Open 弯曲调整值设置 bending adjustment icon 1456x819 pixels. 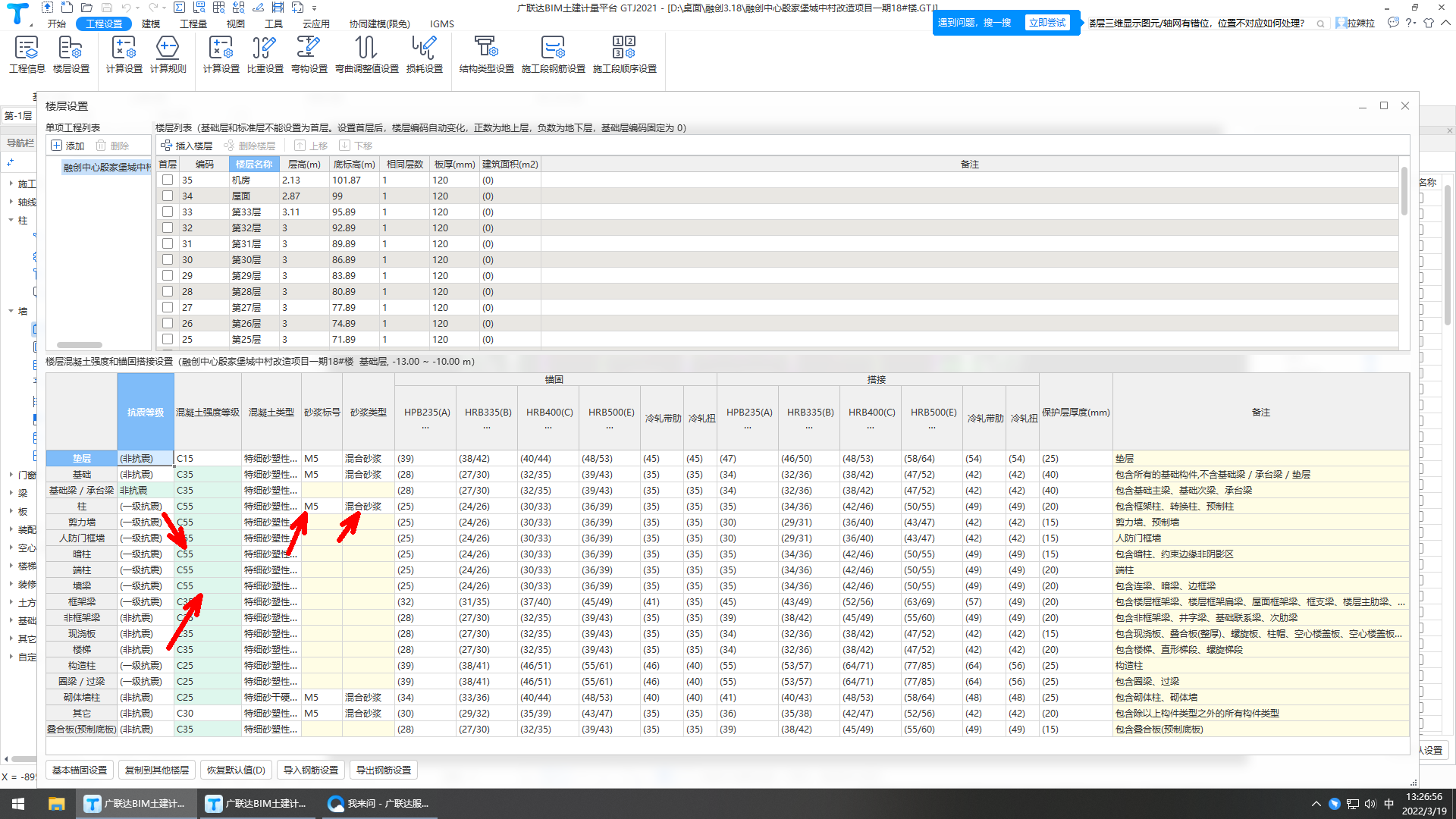point(366,55)
